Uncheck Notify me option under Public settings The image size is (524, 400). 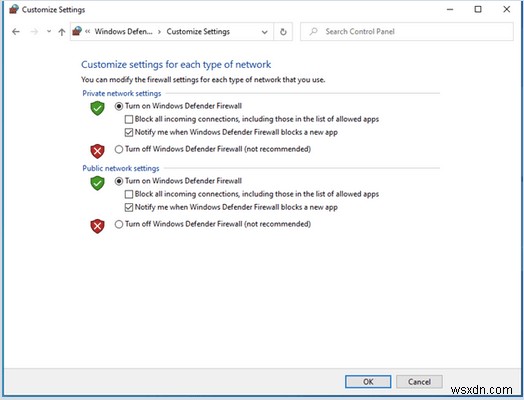click(129, 207)
